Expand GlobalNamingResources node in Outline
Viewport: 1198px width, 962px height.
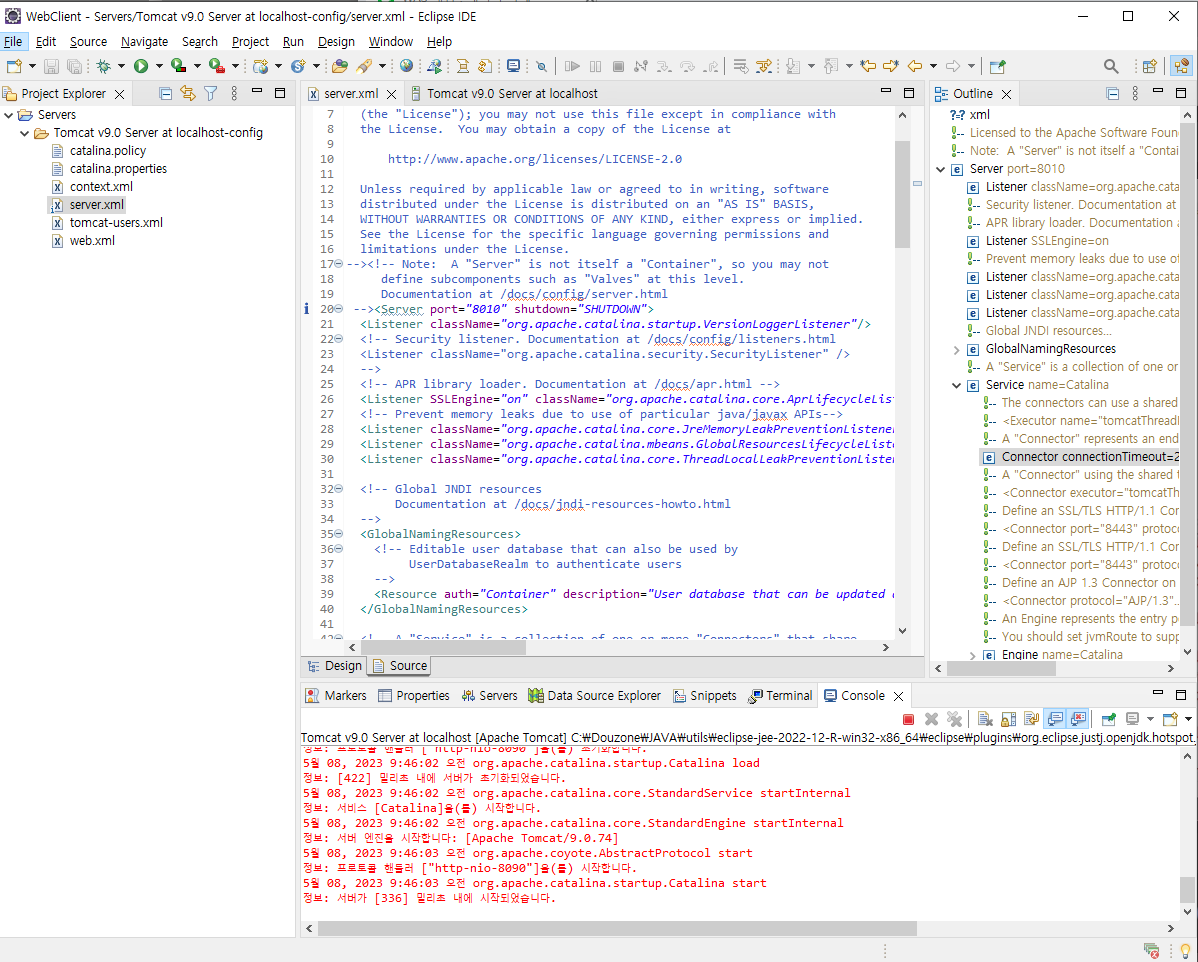click(957, 349)
